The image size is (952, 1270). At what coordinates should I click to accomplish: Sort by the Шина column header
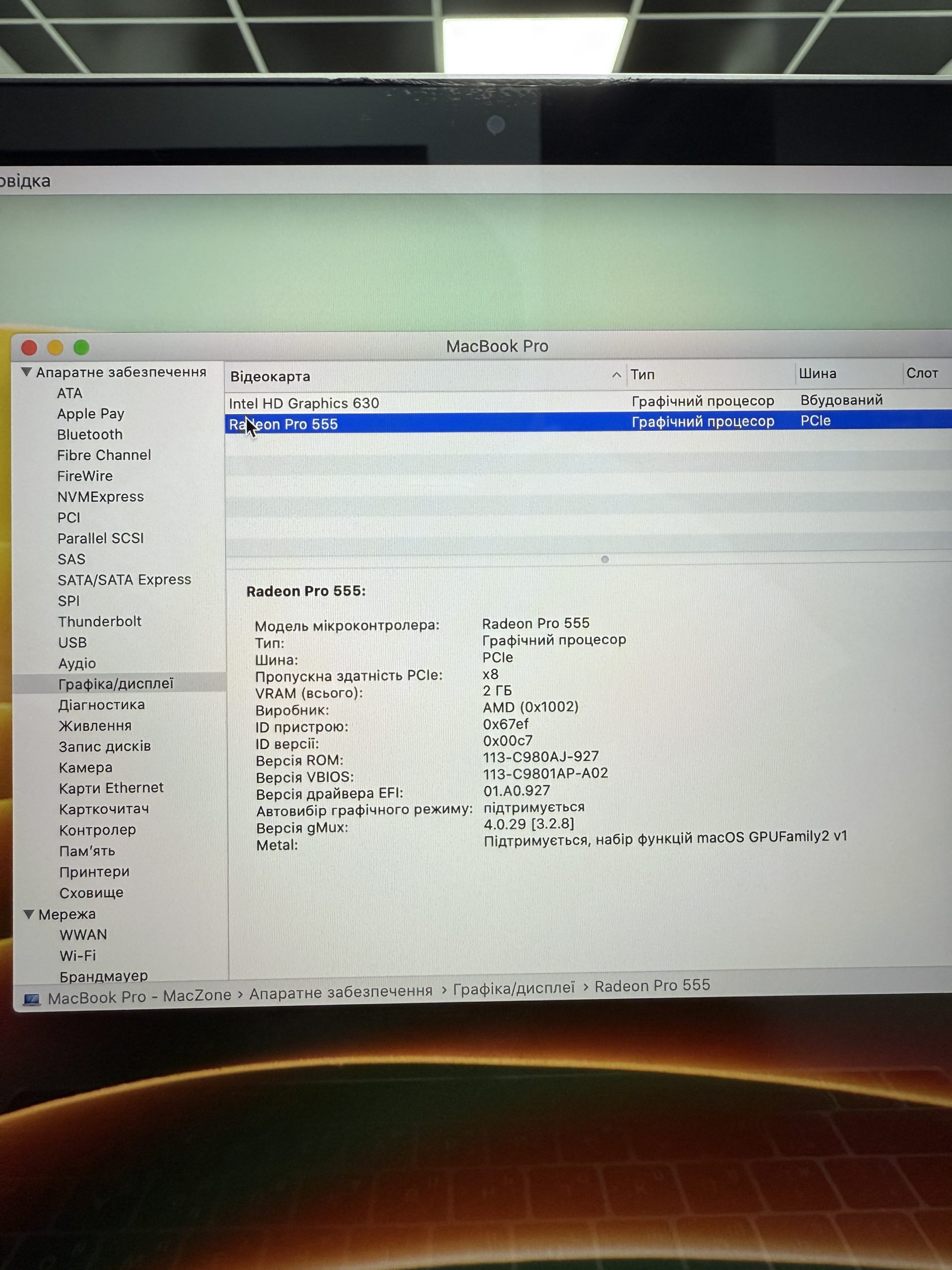click(x=818, y=373)
